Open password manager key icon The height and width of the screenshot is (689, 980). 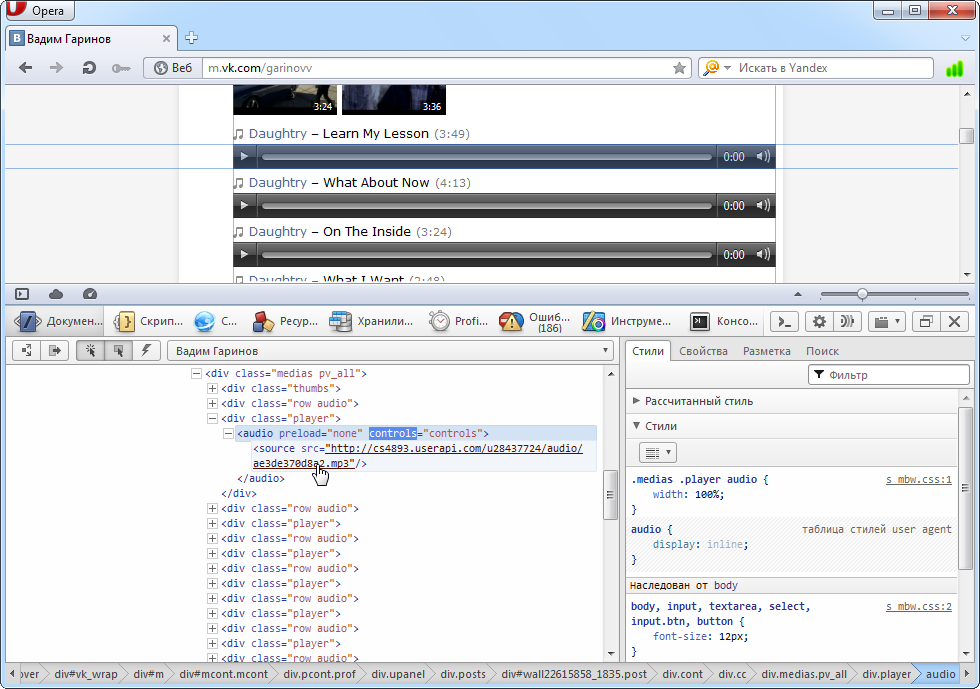[x=121, y=68]
